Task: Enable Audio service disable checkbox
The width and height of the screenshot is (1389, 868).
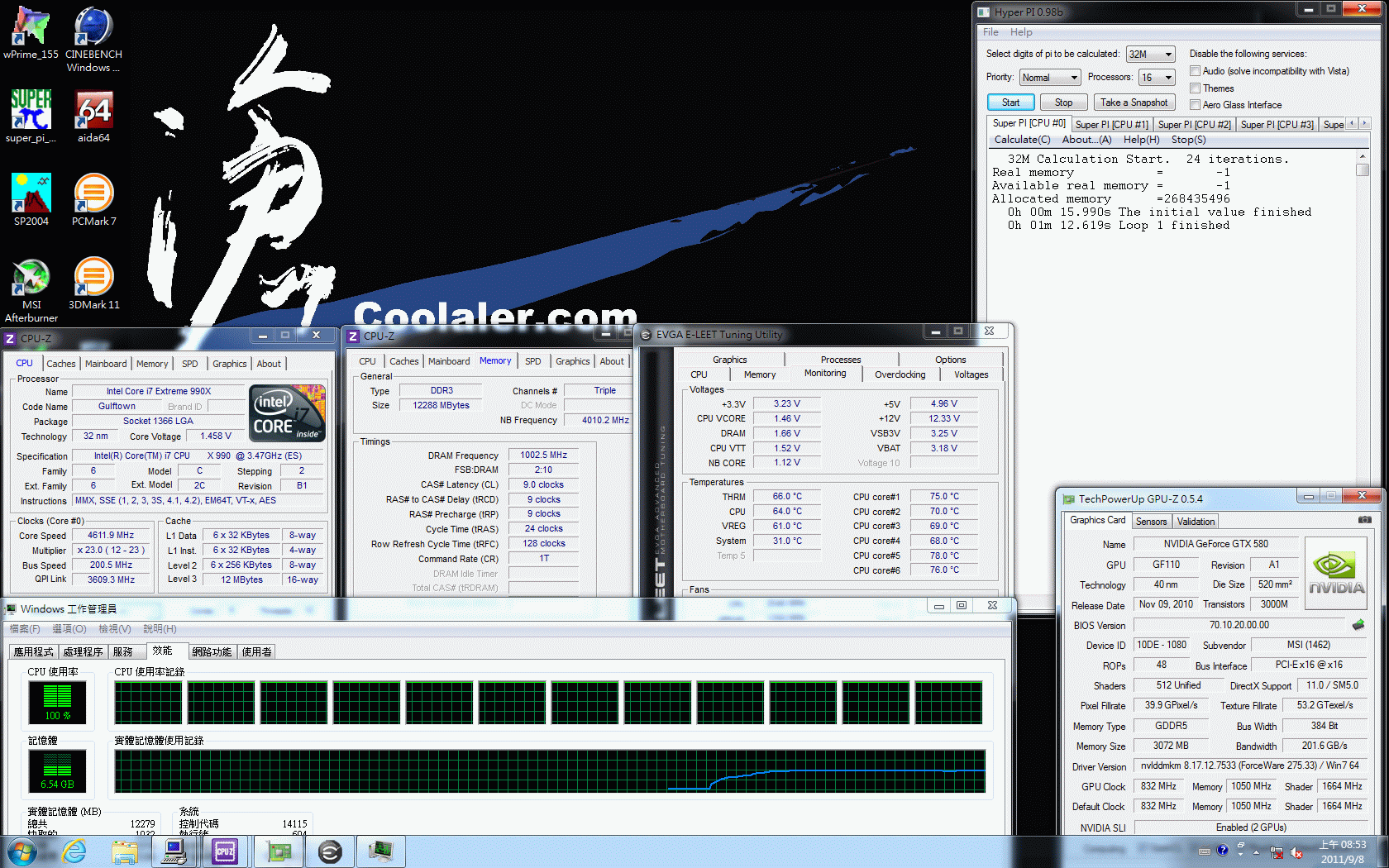Action: click(x=1195, y=71)
